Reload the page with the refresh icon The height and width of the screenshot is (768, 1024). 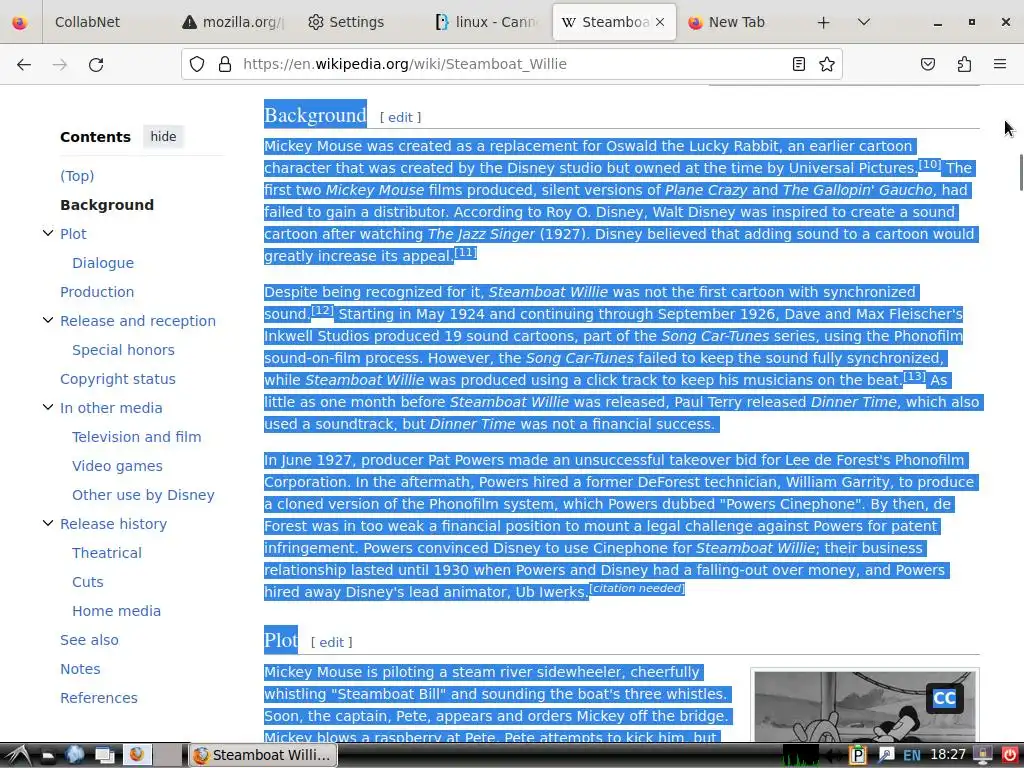[x=96, y=64]
